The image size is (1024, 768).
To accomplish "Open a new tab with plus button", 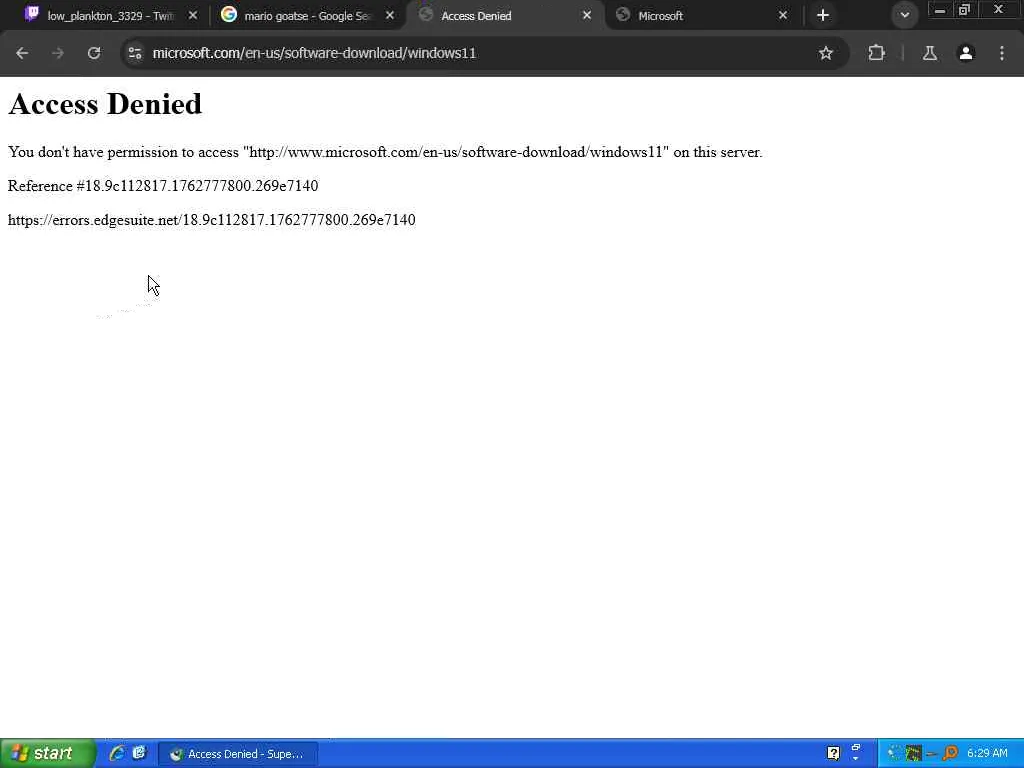I will coord(823,15).
